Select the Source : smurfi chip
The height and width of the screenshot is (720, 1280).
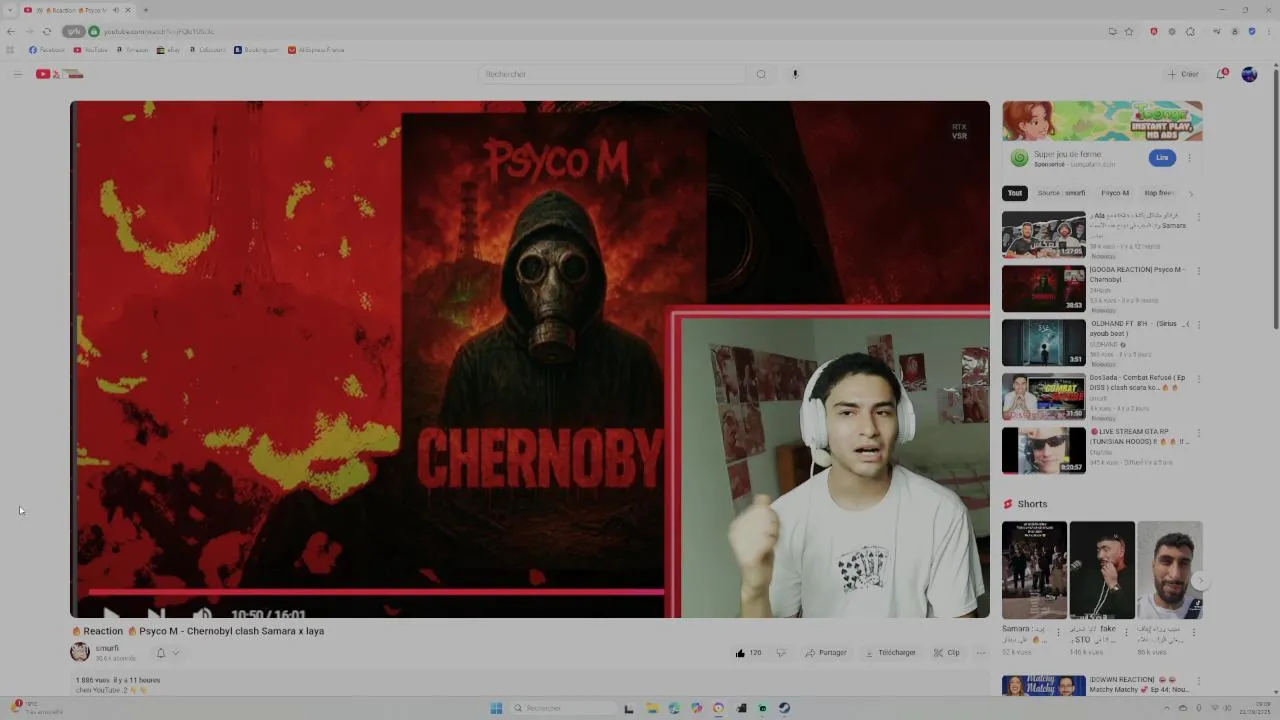[1061, 193]
